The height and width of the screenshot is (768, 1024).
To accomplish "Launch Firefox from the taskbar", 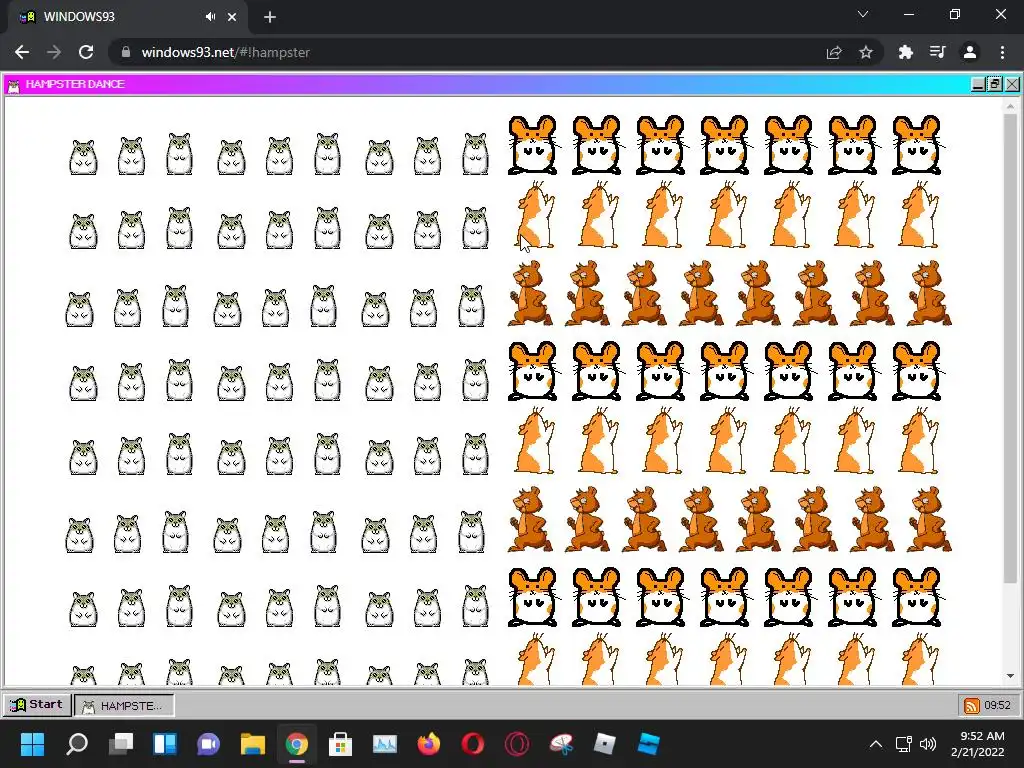I will 428,744.
